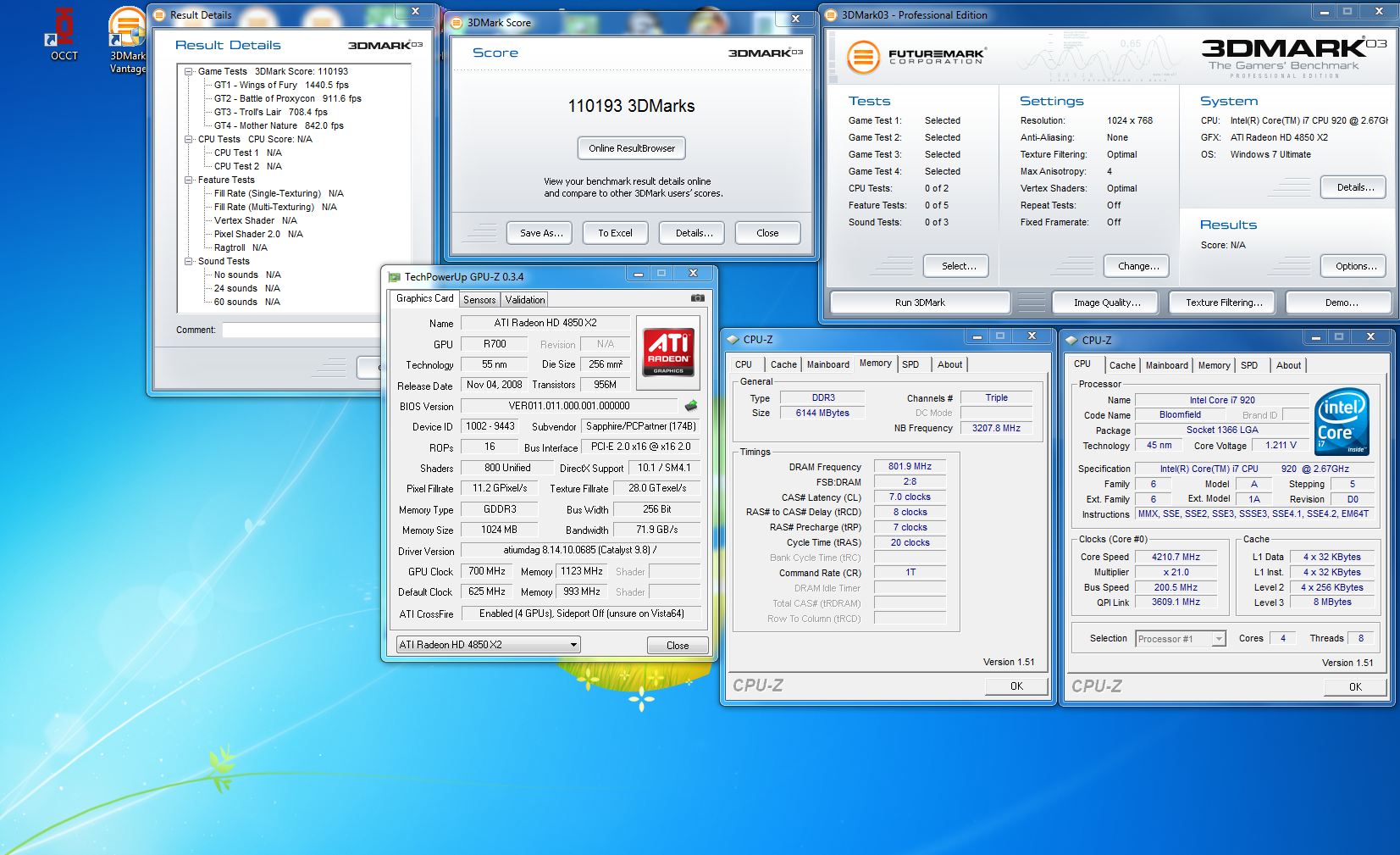This screenshot has width=1400, height=855.
Task: Collapse the Sound Tests tree node
Action: pos(189,261)
